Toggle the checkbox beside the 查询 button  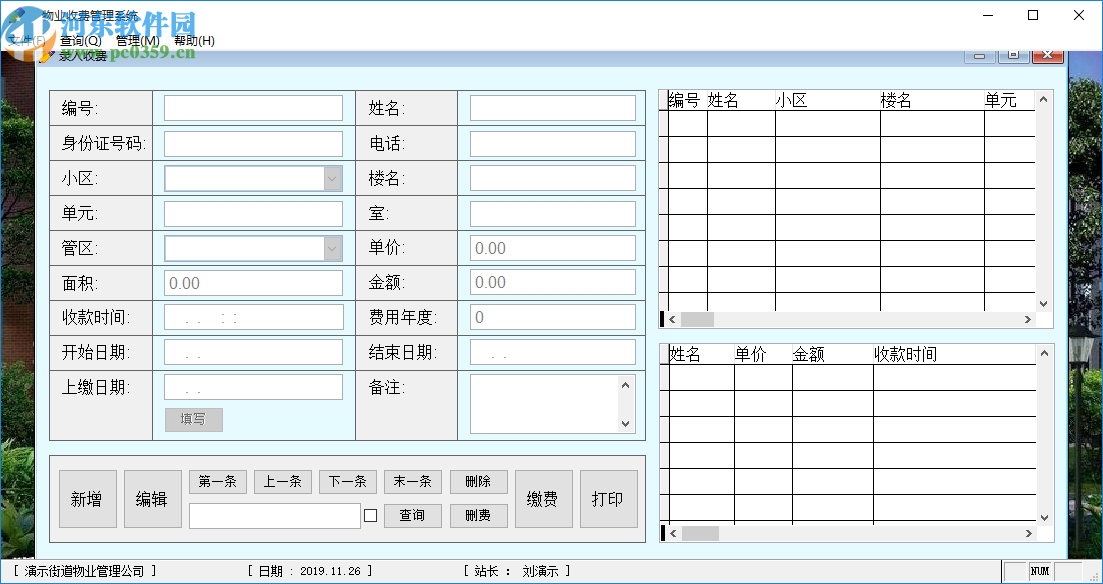point(371,516)
